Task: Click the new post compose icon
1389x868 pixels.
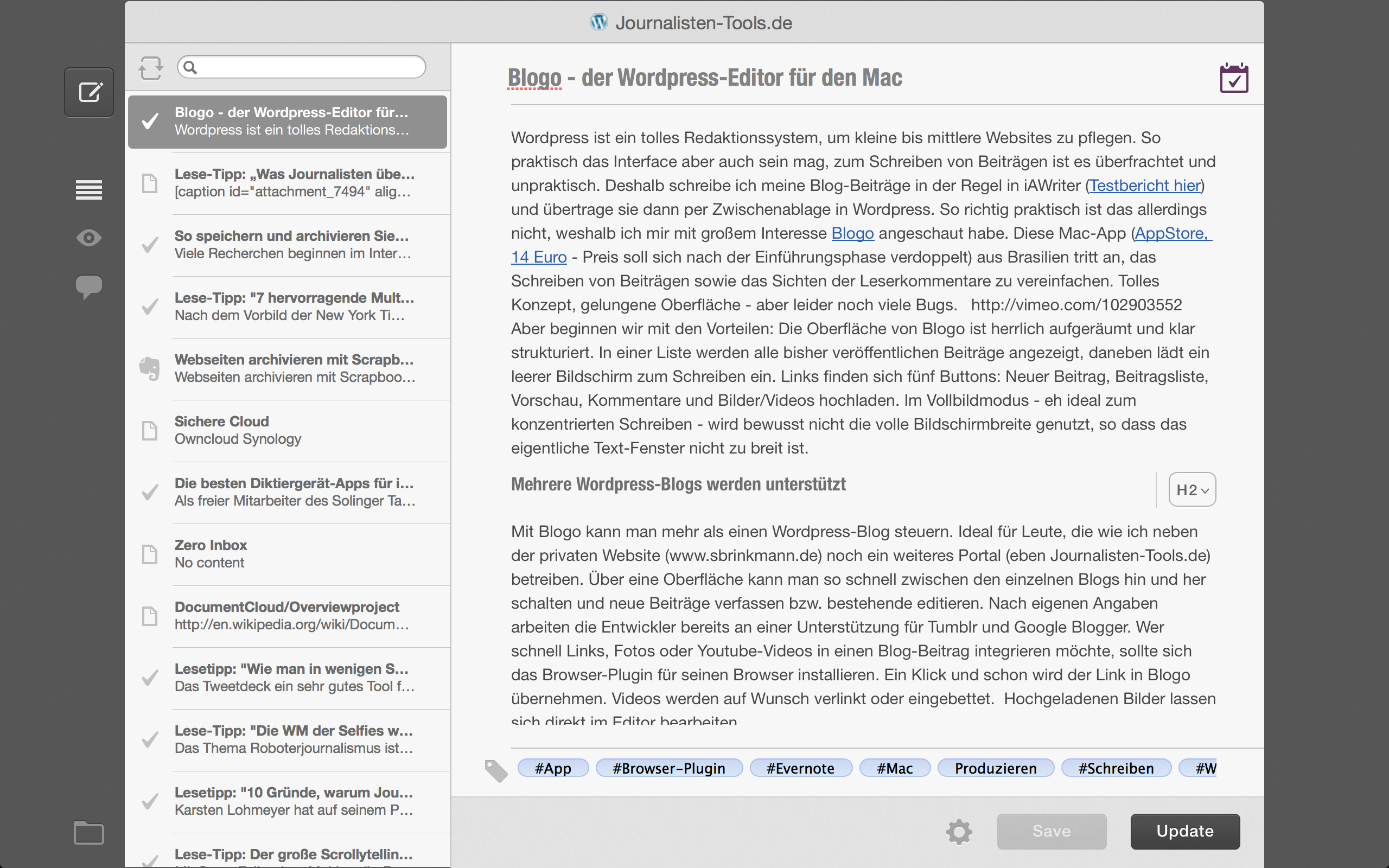Action: pyautogui.click(x=89, y=92)
